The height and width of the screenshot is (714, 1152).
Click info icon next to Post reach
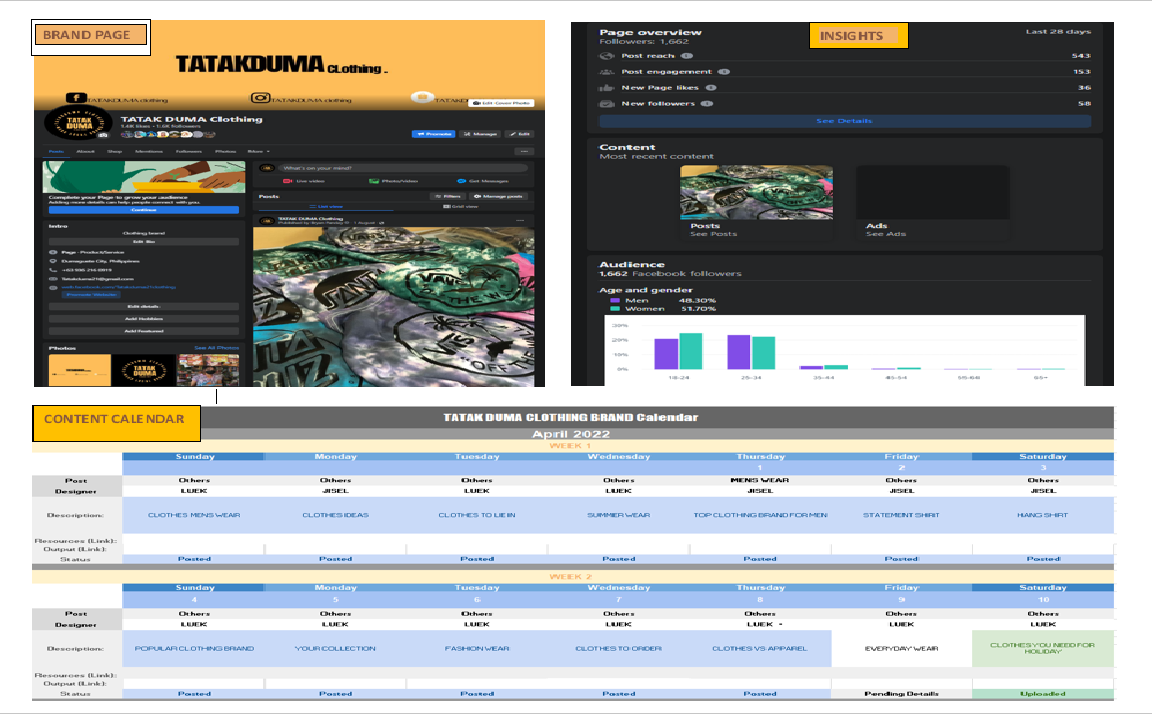[686, 56]
